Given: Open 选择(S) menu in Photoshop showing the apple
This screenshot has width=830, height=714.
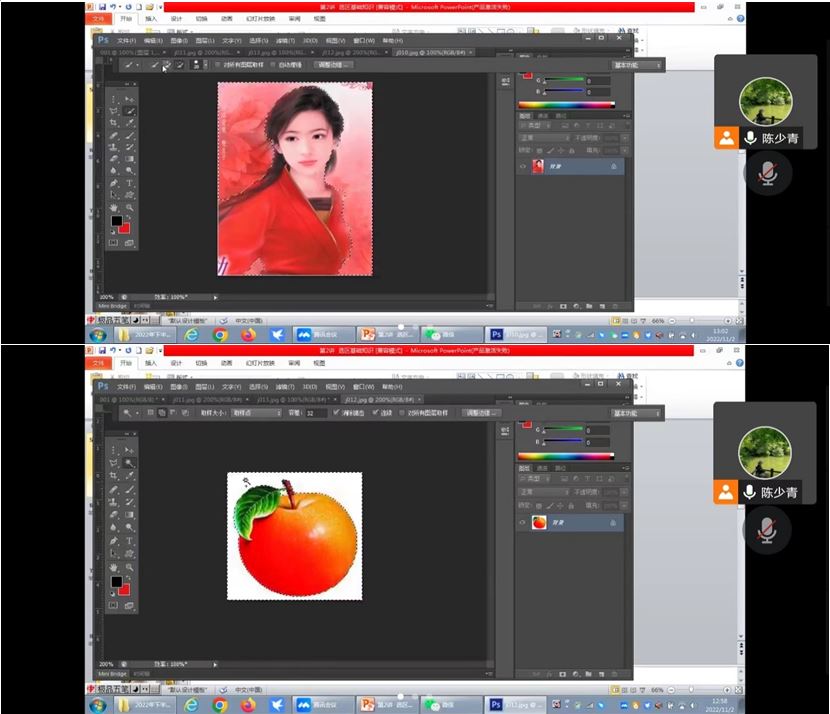Looking at the screenshot, I should pos(258,386).
